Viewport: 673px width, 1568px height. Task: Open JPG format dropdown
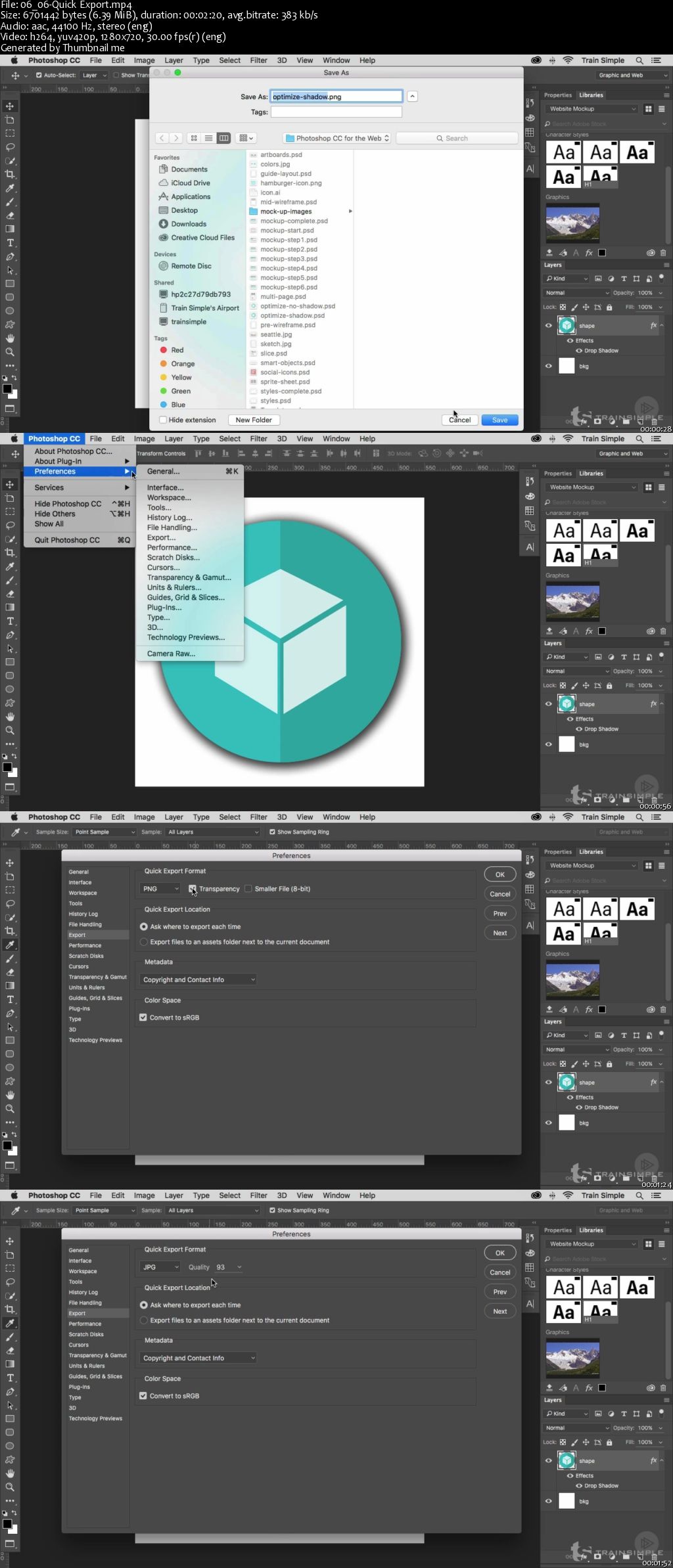(x=160, y=1267)
